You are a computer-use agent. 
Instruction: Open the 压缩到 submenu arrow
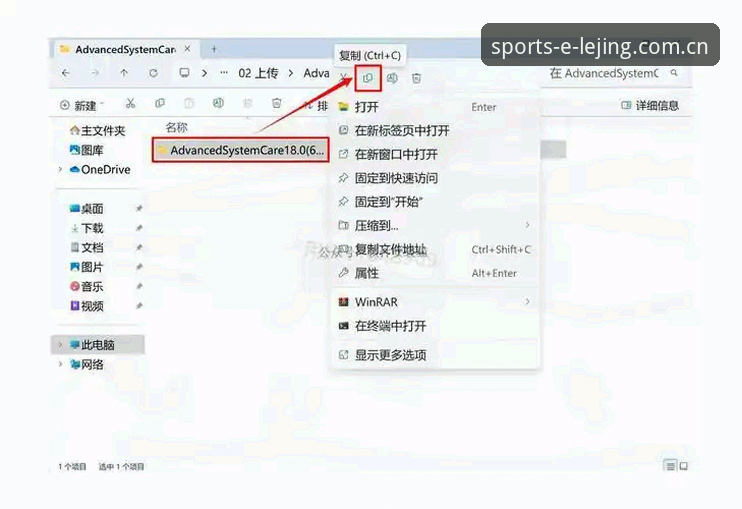pos(527,226)
